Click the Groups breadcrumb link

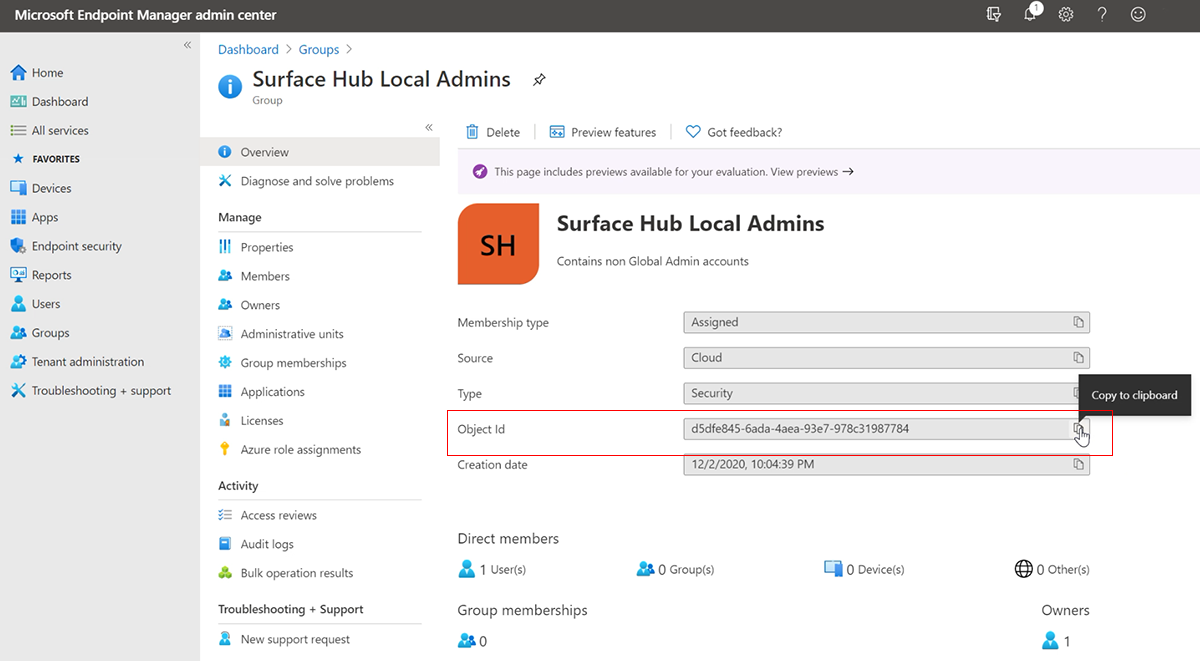319,49
